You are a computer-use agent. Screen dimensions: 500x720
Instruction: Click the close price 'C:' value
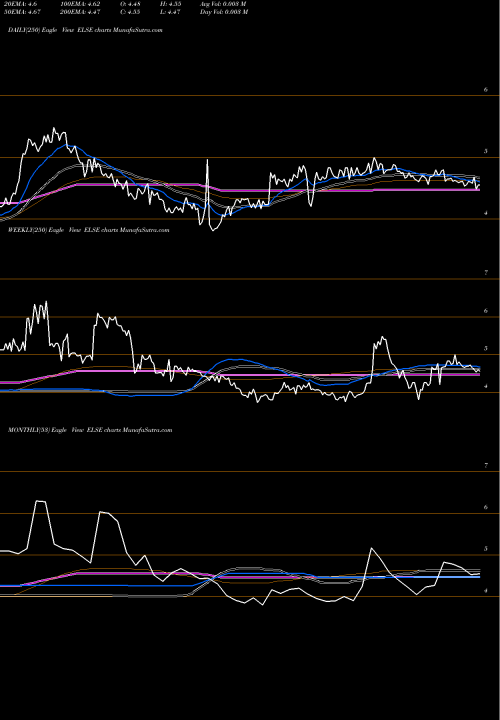pyautogui.click(x=130, y=12)
